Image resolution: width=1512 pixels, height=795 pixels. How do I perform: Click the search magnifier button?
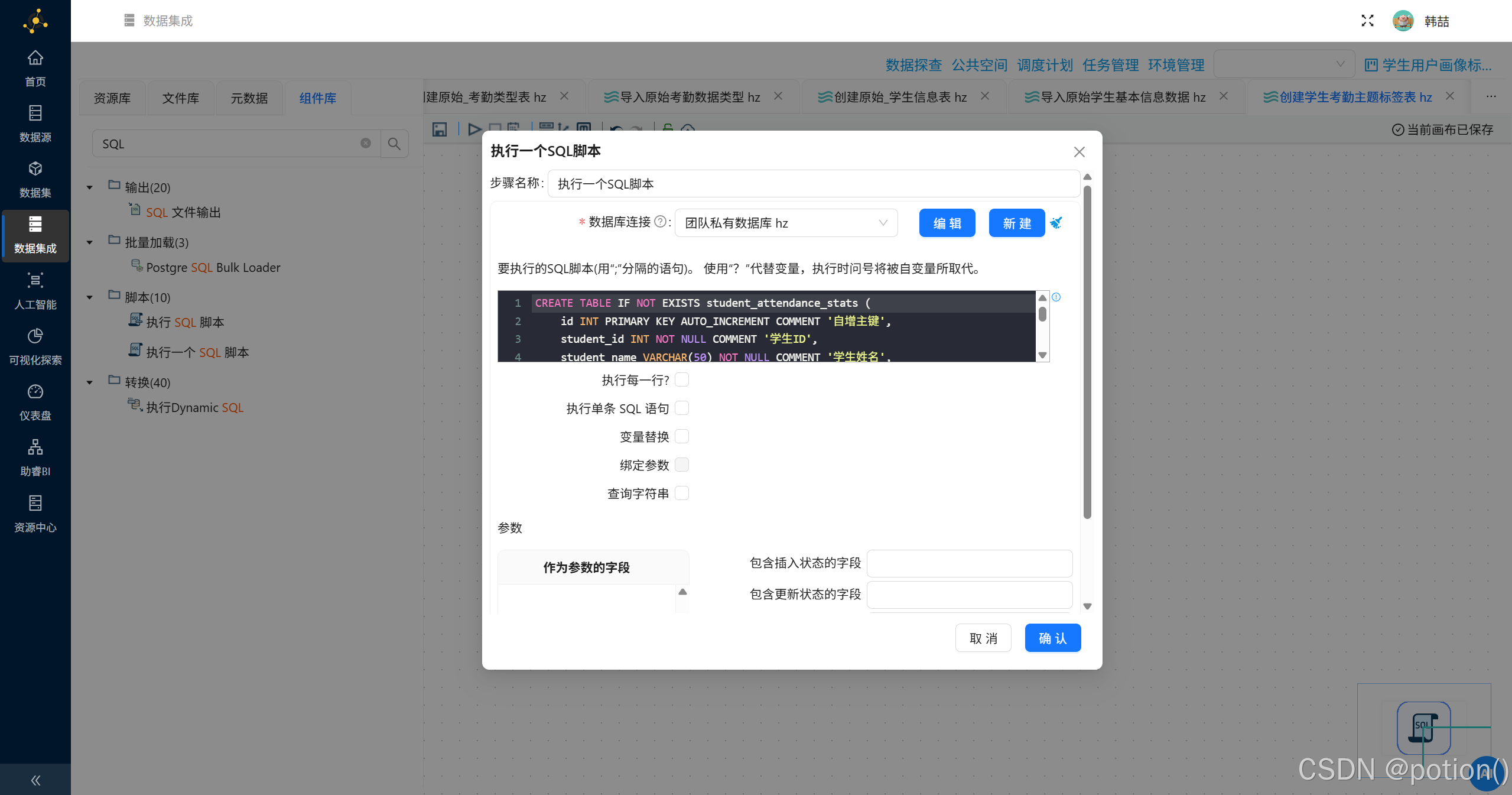pos(394,144)
